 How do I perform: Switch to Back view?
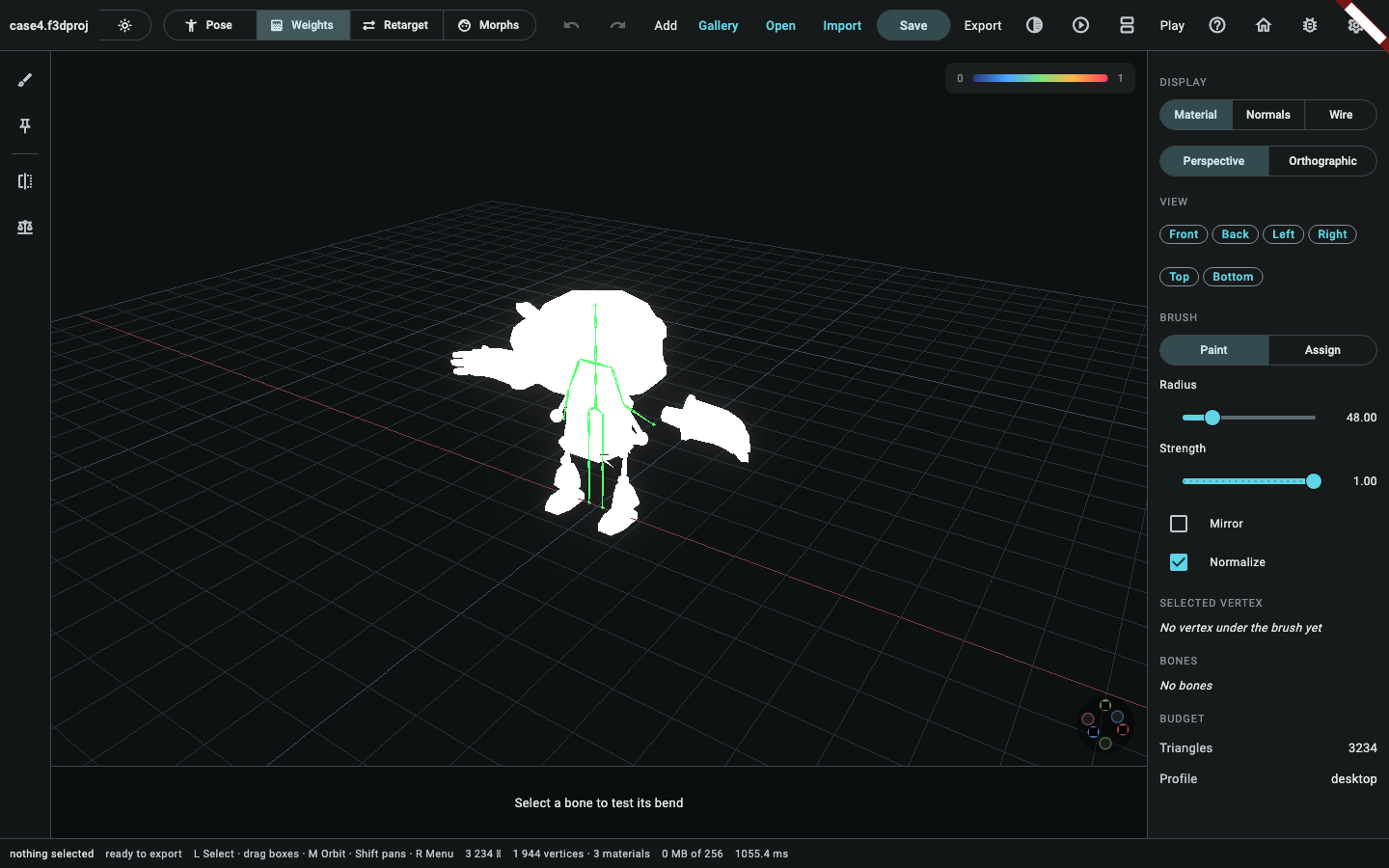click(1236, 234)
